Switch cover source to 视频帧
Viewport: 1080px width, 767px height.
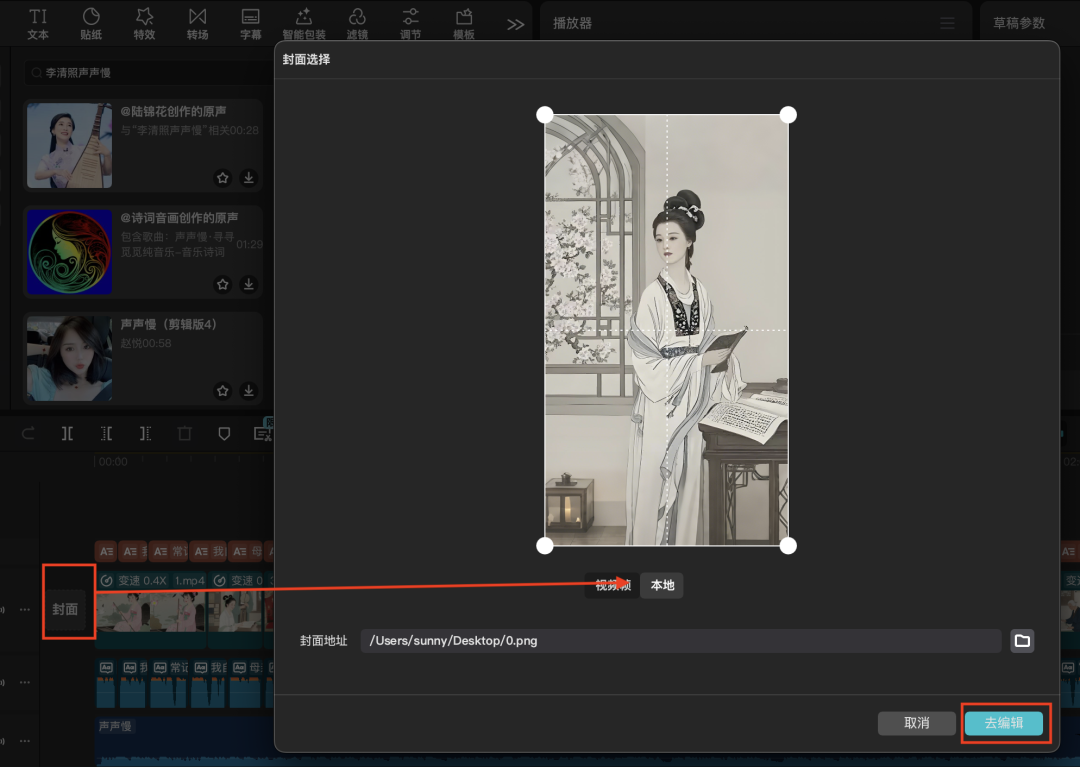(612, 586)
